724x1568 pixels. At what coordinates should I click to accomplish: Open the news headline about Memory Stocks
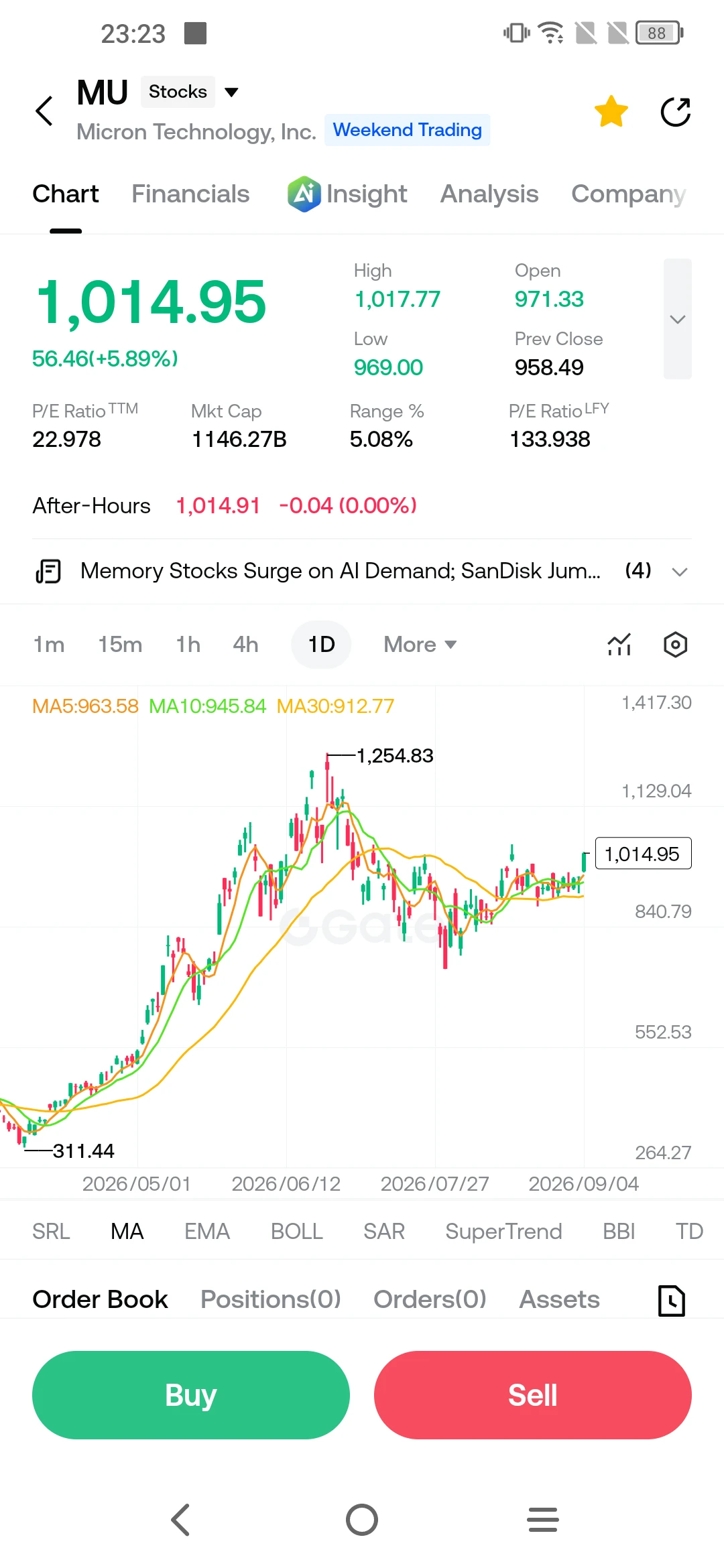[341, 571]
